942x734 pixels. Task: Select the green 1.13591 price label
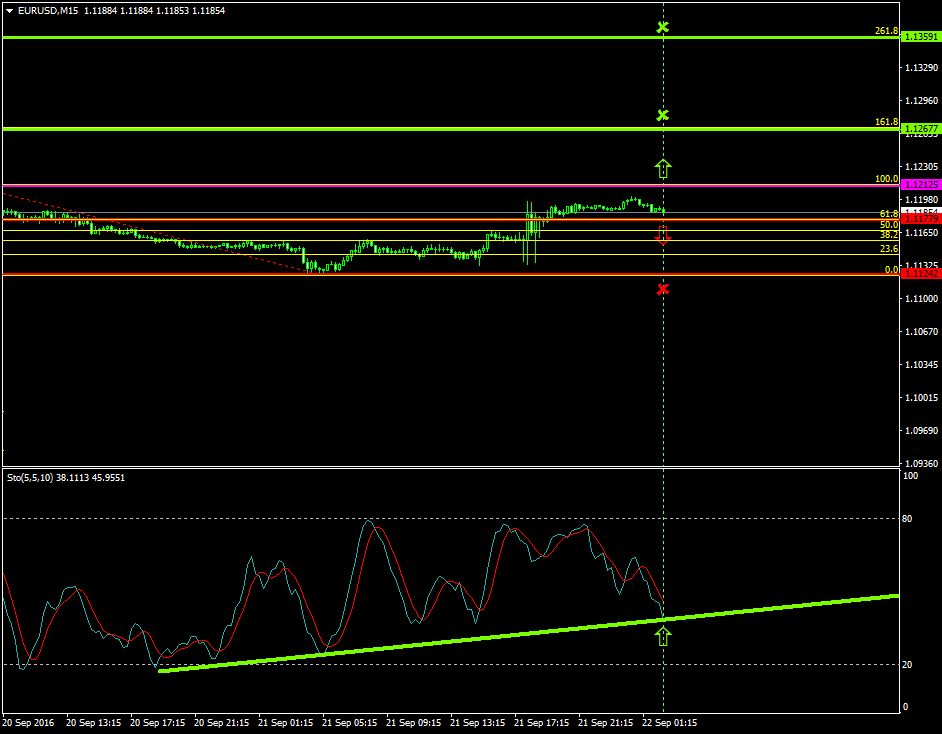click(920, 37)
